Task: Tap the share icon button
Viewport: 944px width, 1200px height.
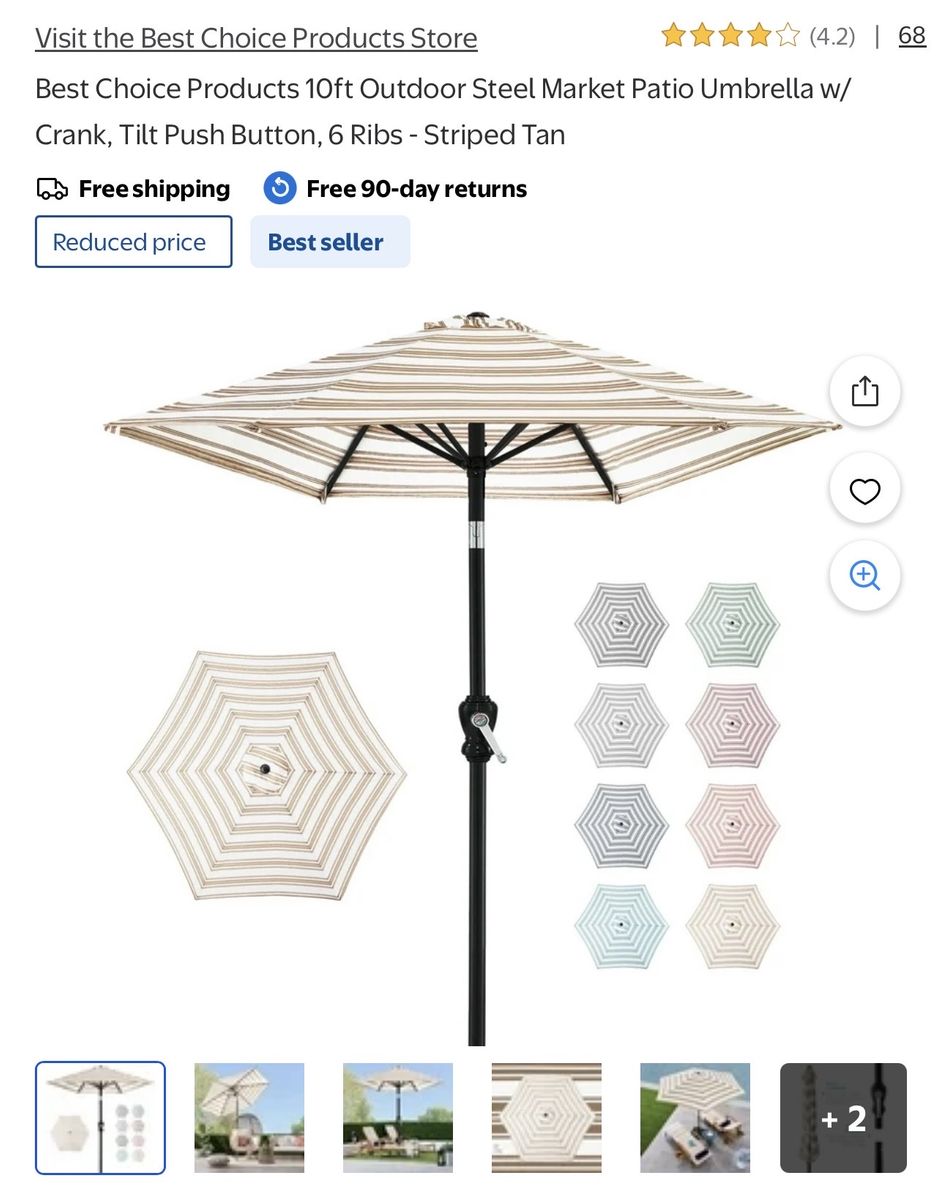Action: [x=865, y=391]
